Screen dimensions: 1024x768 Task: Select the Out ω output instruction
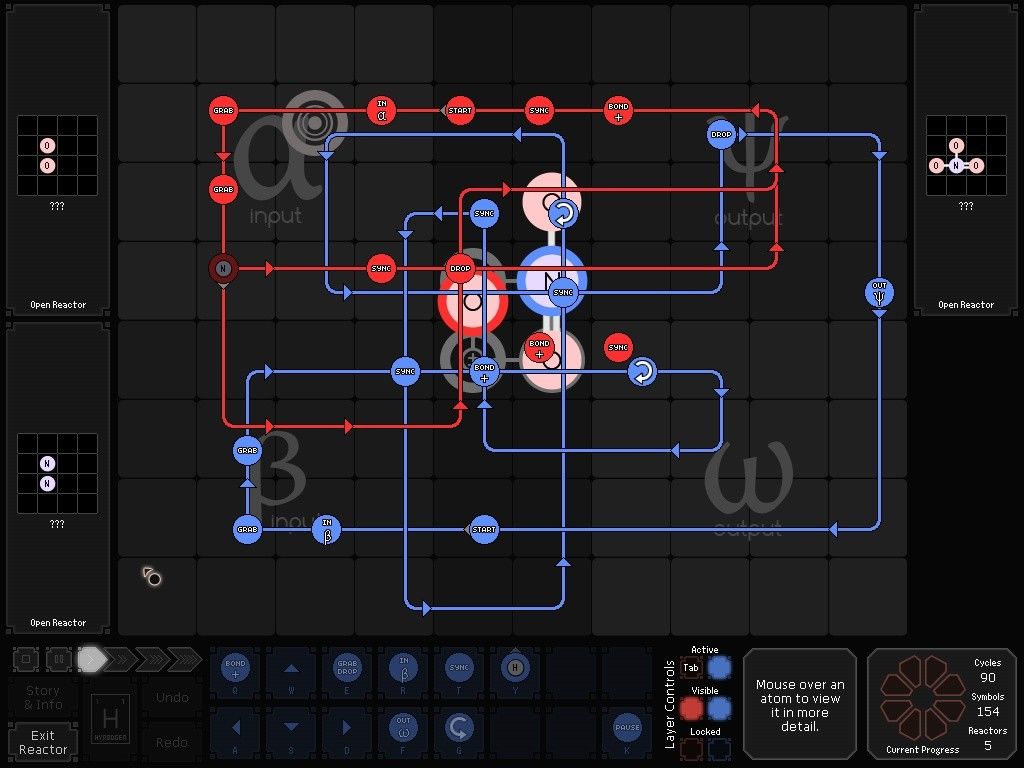click(403, 727)
